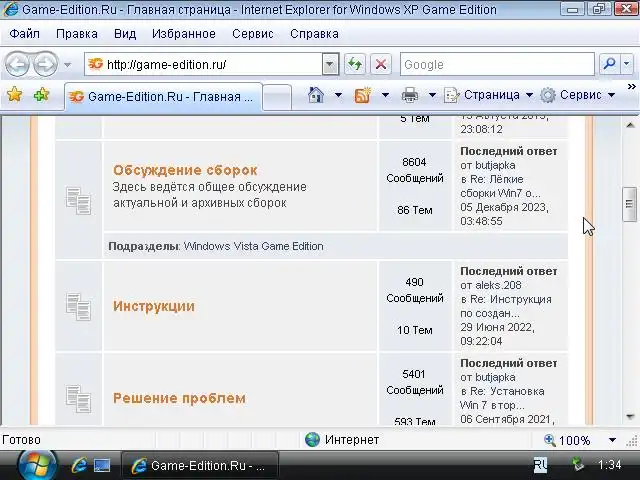
Task: Open the Сервис menu in menu bar
Action: coord(253,33)
